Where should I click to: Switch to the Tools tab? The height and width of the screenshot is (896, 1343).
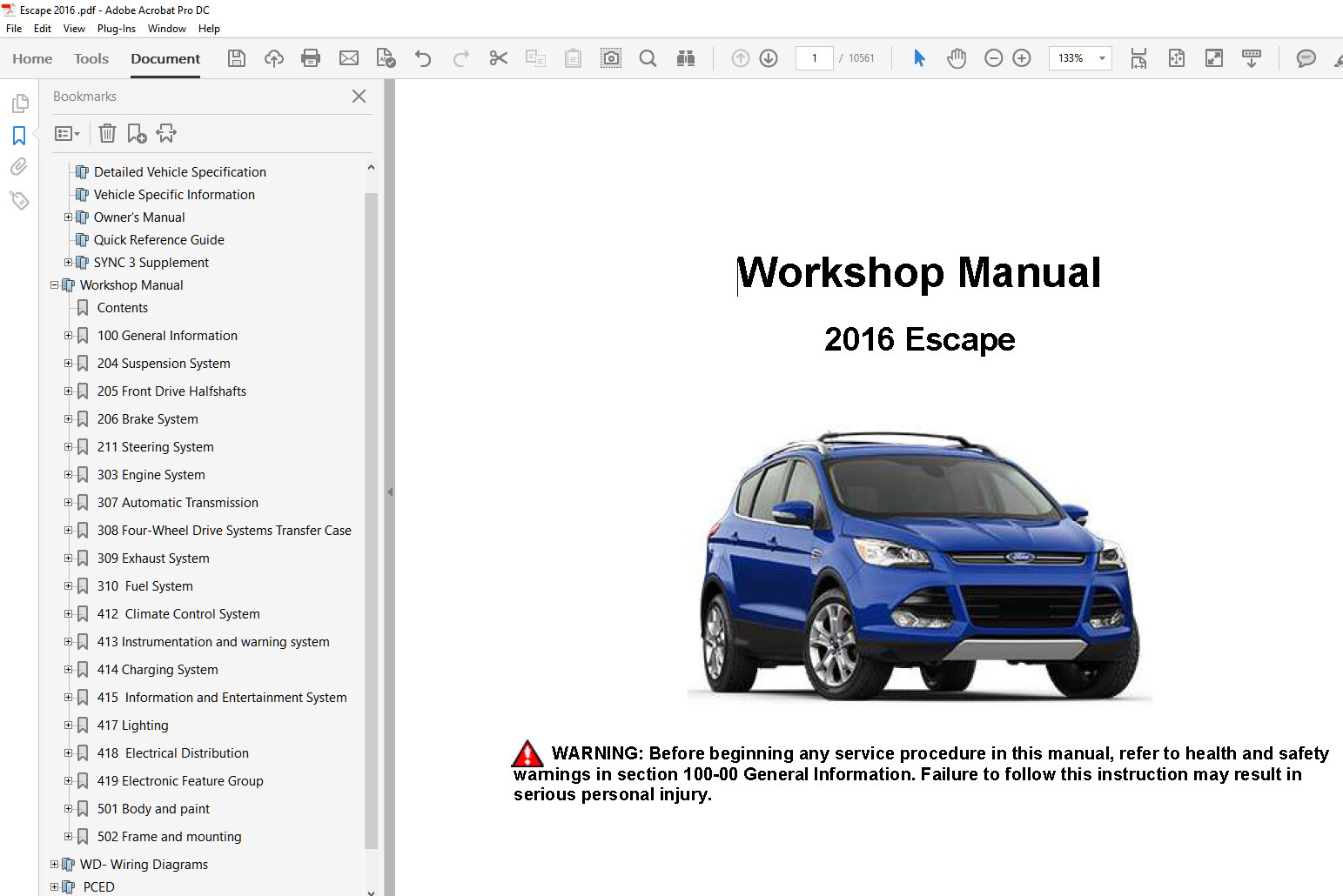(x=91, y=58)
